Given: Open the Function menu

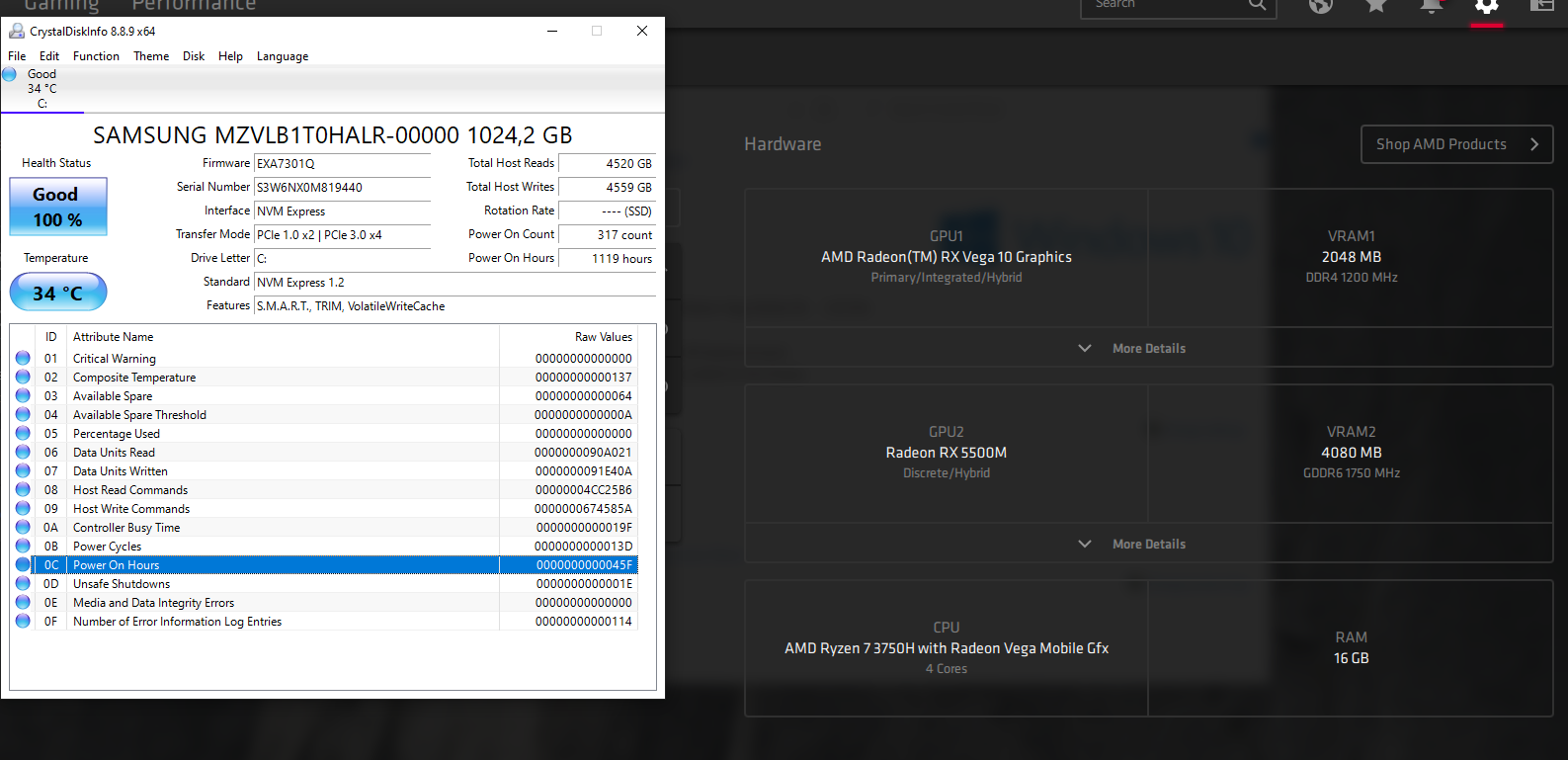Looking at the screenshot, I should [x=96, y=56].
